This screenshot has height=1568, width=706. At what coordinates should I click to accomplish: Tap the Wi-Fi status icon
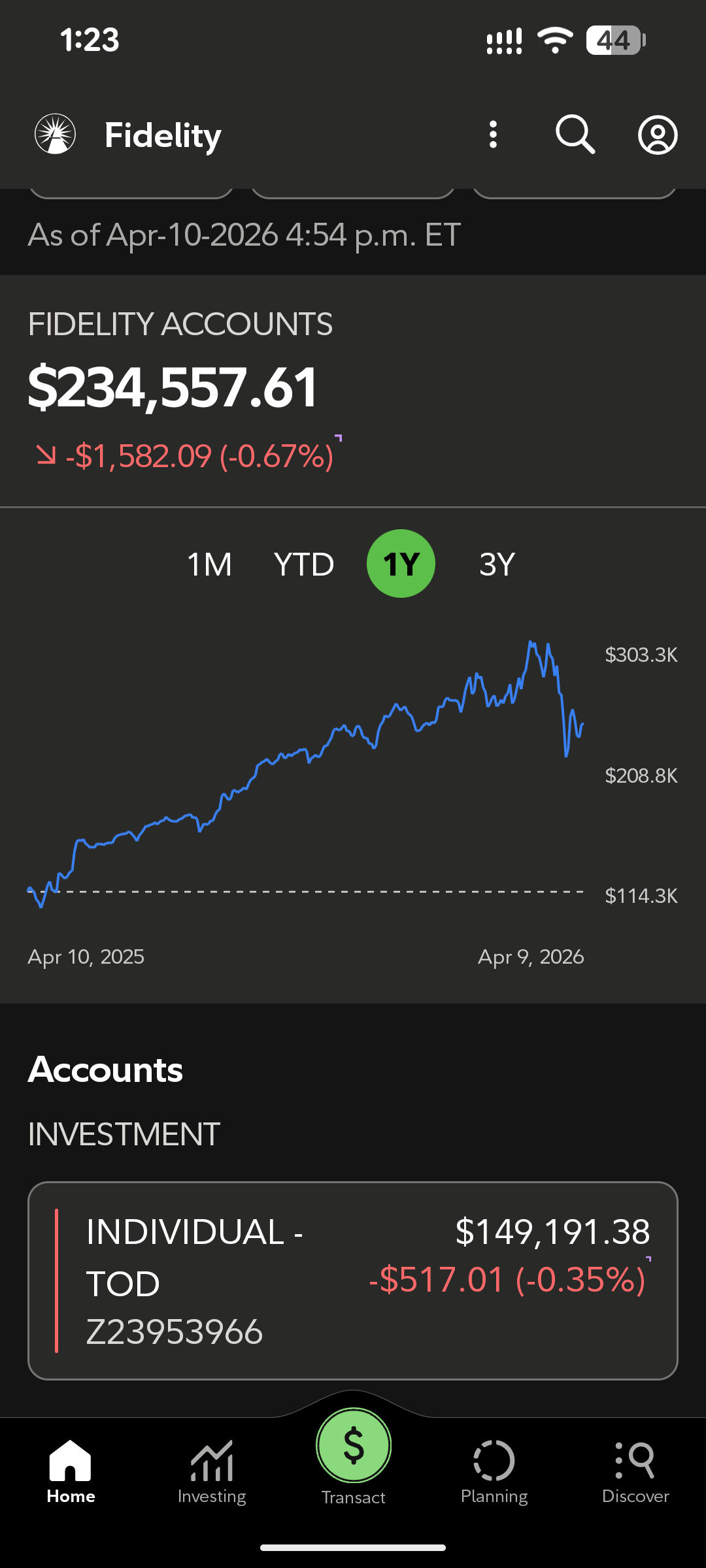pos(555,41)
